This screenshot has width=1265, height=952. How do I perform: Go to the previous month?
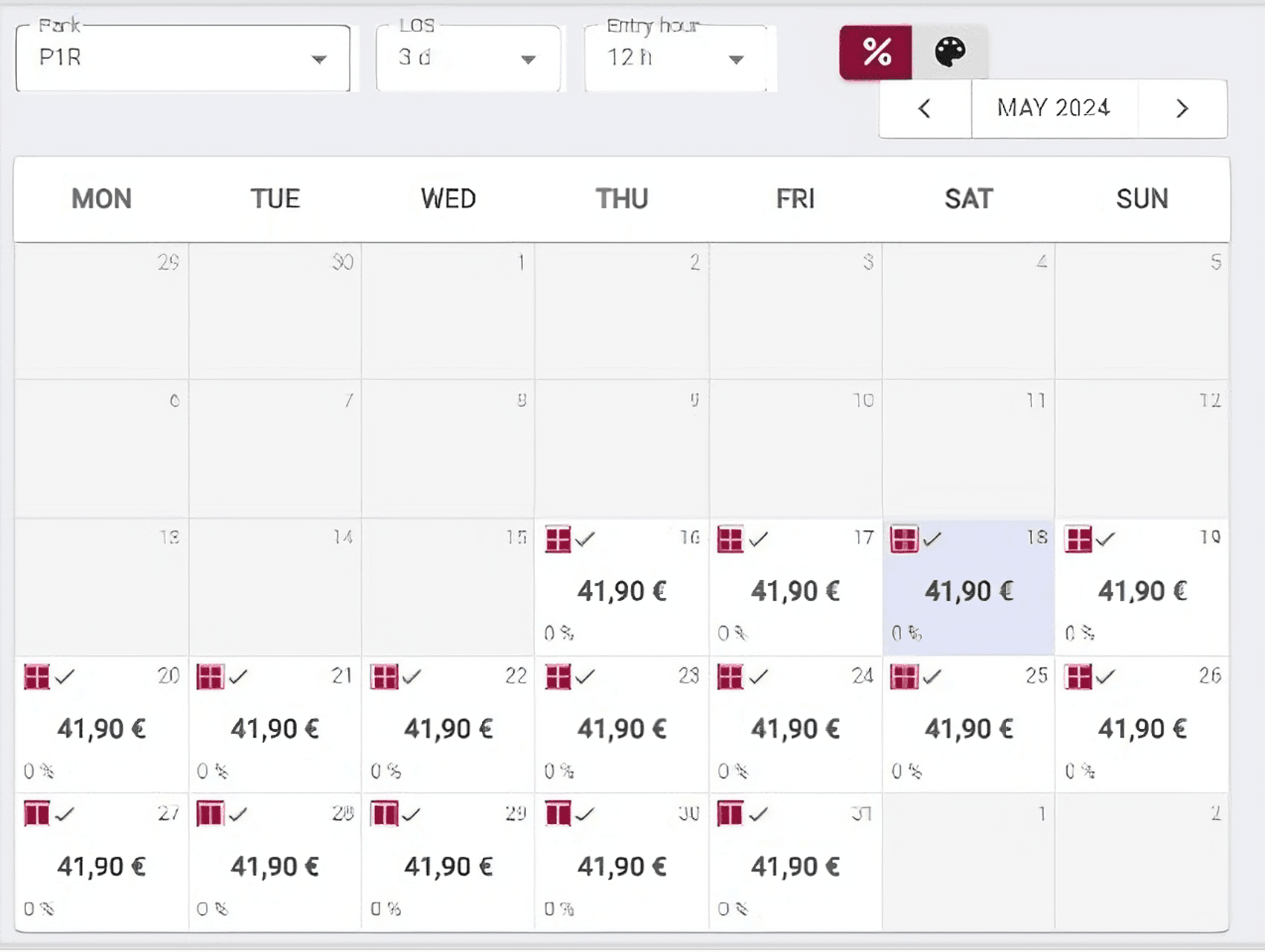[x=923, y=109]
